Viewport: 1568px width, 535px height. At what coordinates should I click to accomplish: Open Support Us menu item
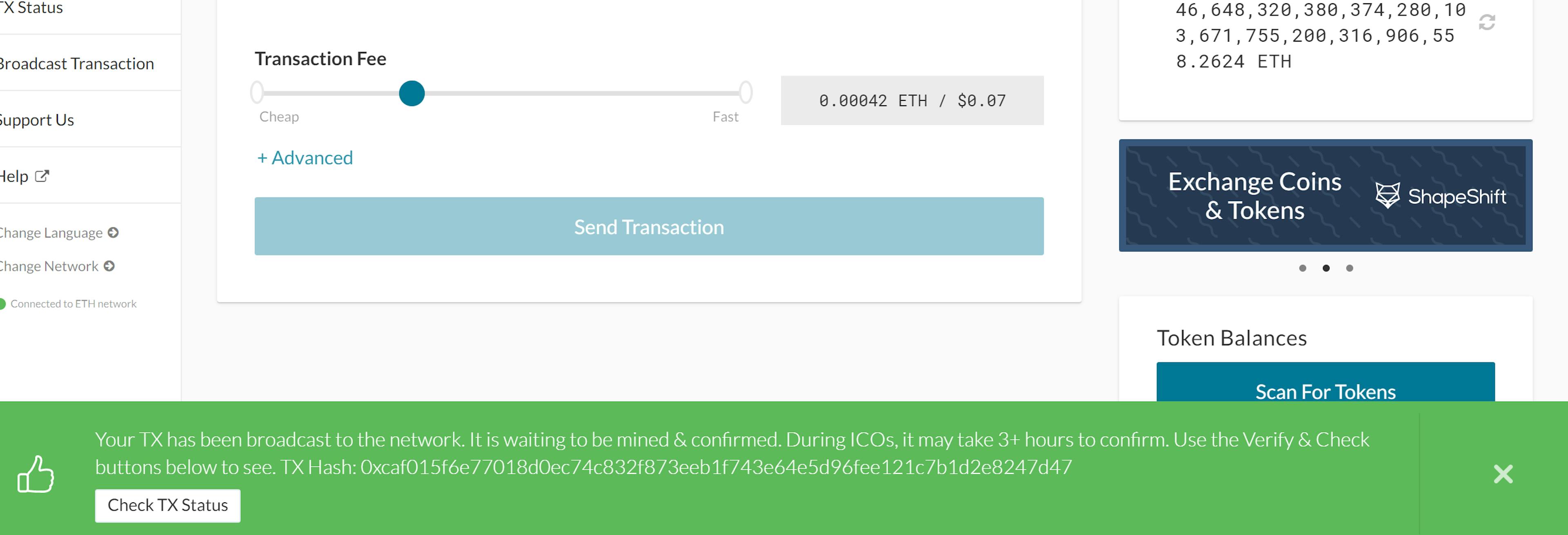[38, 120]
